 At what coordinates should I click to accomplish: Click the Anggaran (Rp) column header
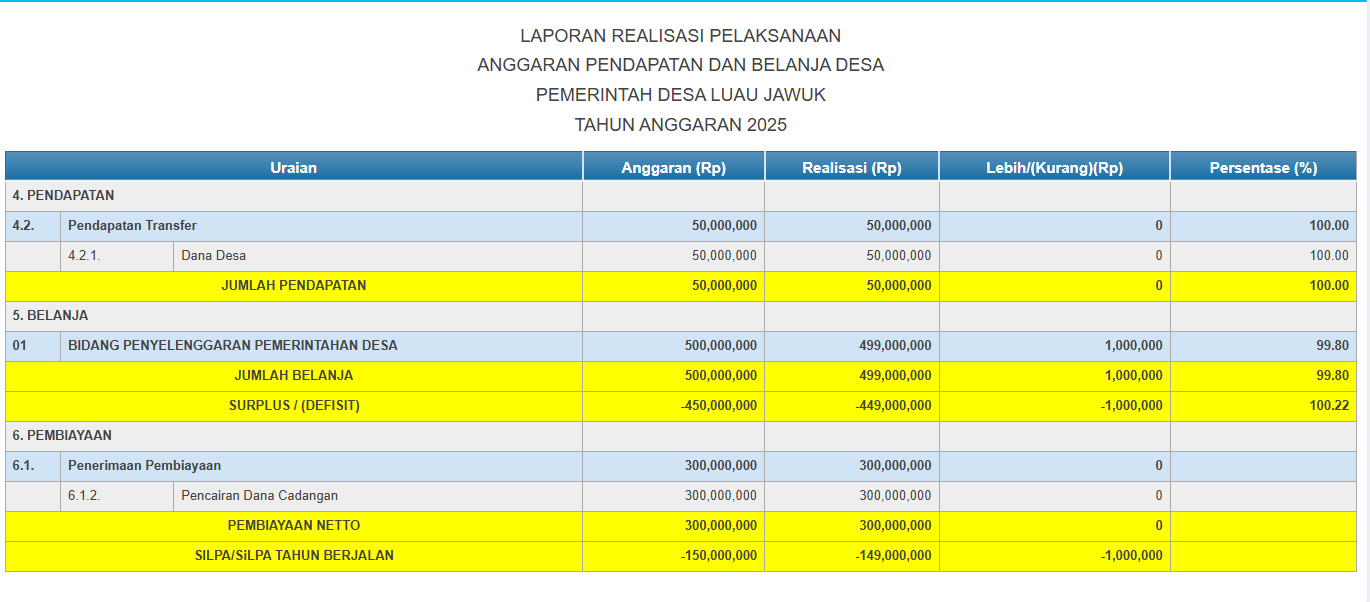coord(673,168)
